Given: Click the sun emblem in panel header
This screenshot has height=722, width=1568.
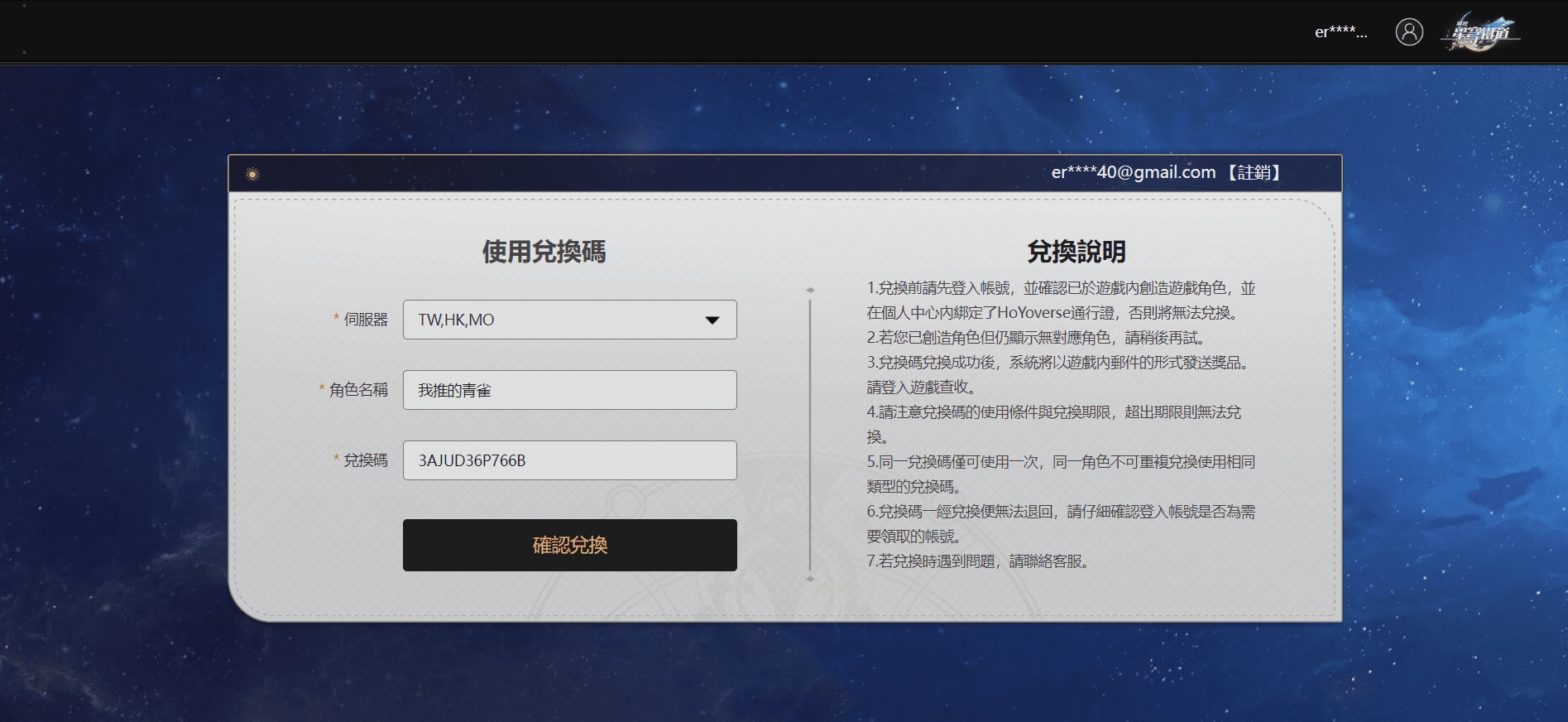Looking at the screenshot, I should [252, 174].
